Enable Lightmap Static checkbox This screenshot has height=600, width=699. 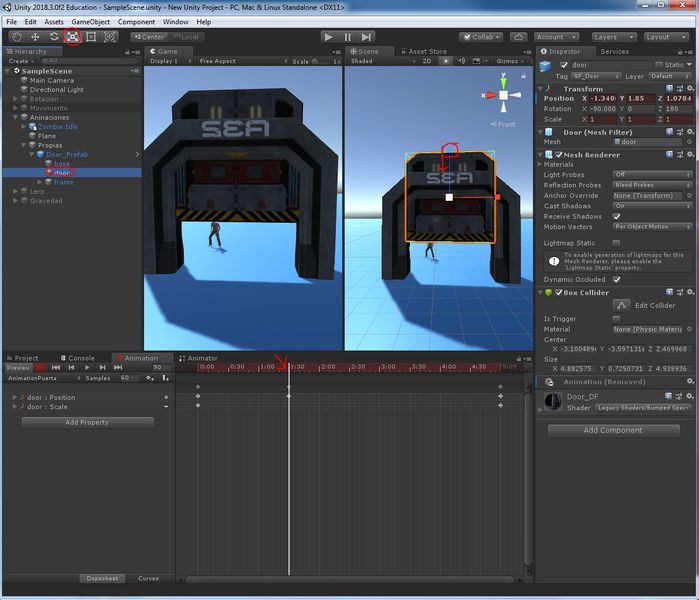tap(617, 243)
